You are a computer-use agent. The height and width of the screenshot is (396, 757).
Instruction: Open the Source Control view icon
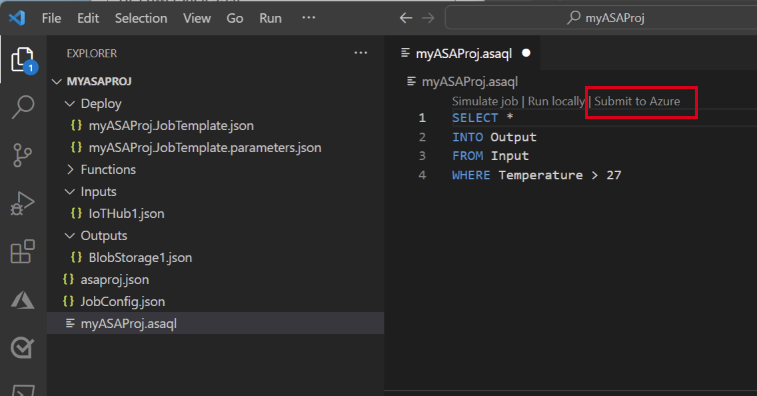(x=23, y=155)
